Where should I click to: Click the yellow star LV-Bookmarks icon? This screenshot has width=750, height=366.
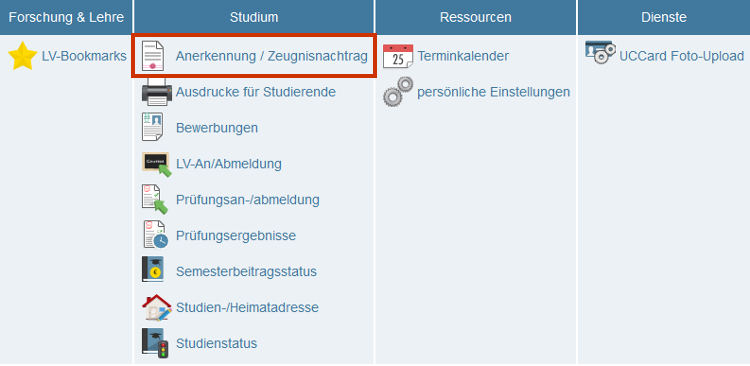tap(22, 56)
